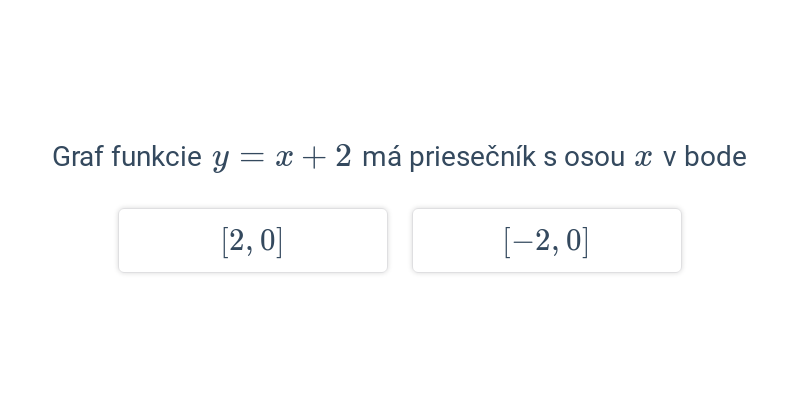The image size is (800, 400).
Task: Click the word 'má' in the question
Action: [382, 157]
